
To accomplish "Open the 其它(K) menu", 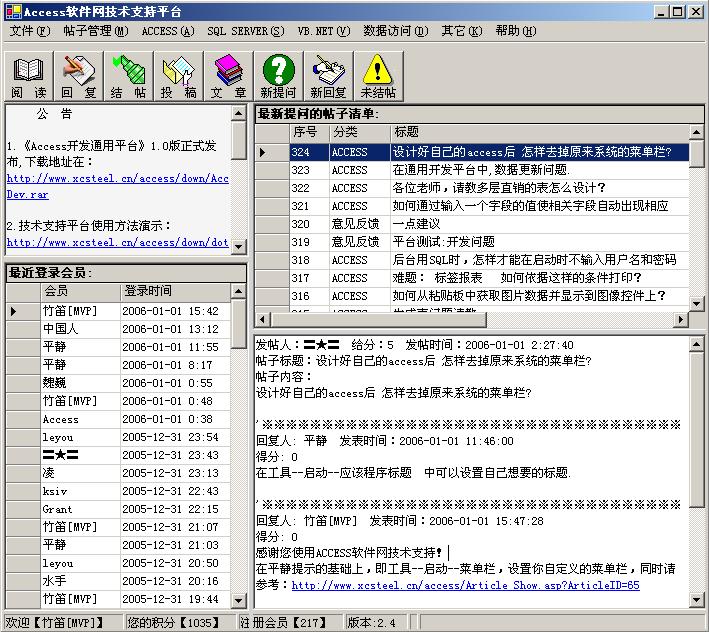I will click(462, 31).
